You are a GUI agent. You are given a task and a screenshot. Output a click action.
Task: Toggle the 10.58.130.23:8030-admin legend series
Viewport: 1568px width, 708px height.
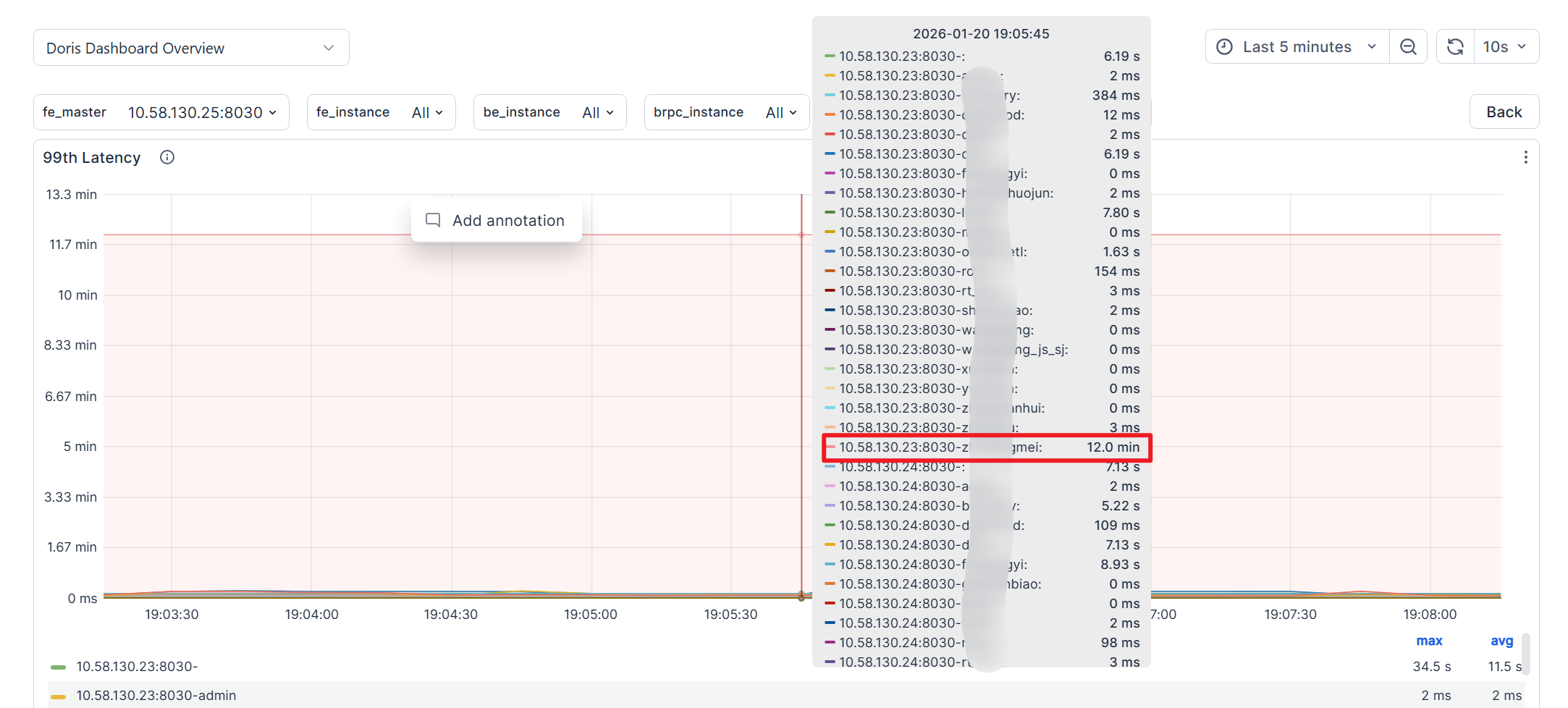point(156,695)
